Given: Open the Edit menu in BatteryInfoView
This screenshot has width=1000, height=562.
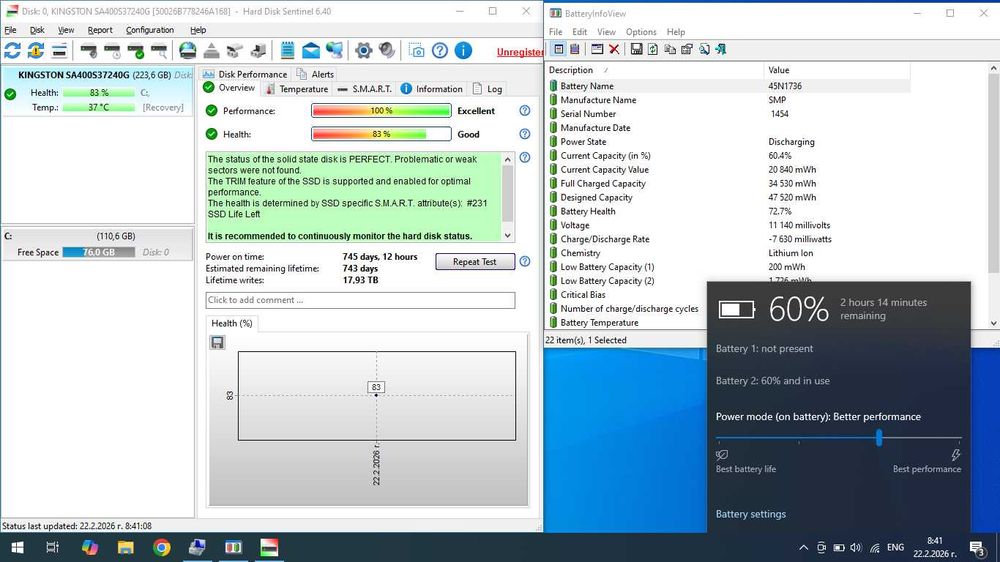Looking at the screenshot, I should tap(579, 32).
